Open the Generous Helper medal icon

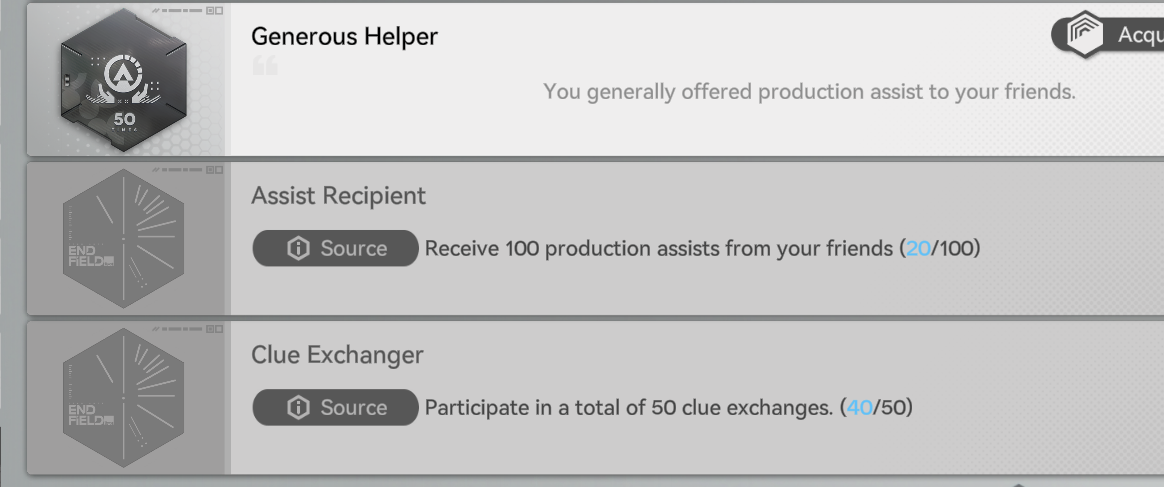(x=124, y=78)
